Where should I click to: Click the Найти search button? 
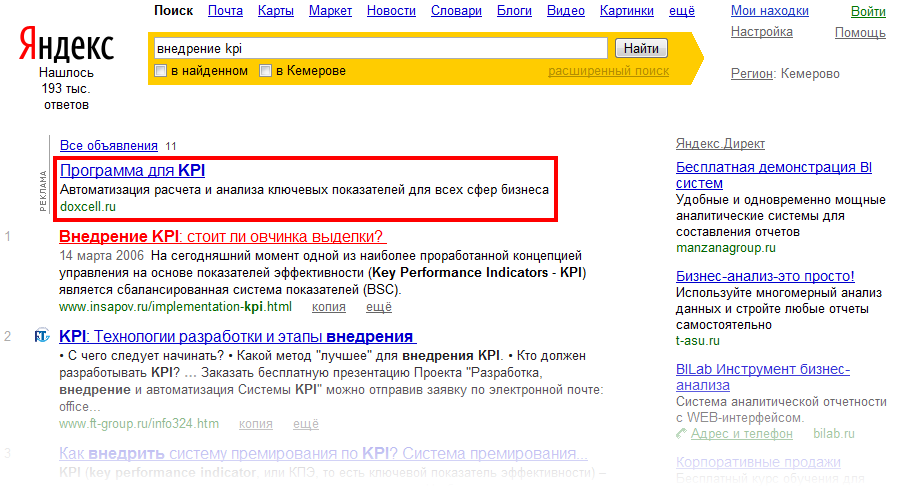coord(641,48)
